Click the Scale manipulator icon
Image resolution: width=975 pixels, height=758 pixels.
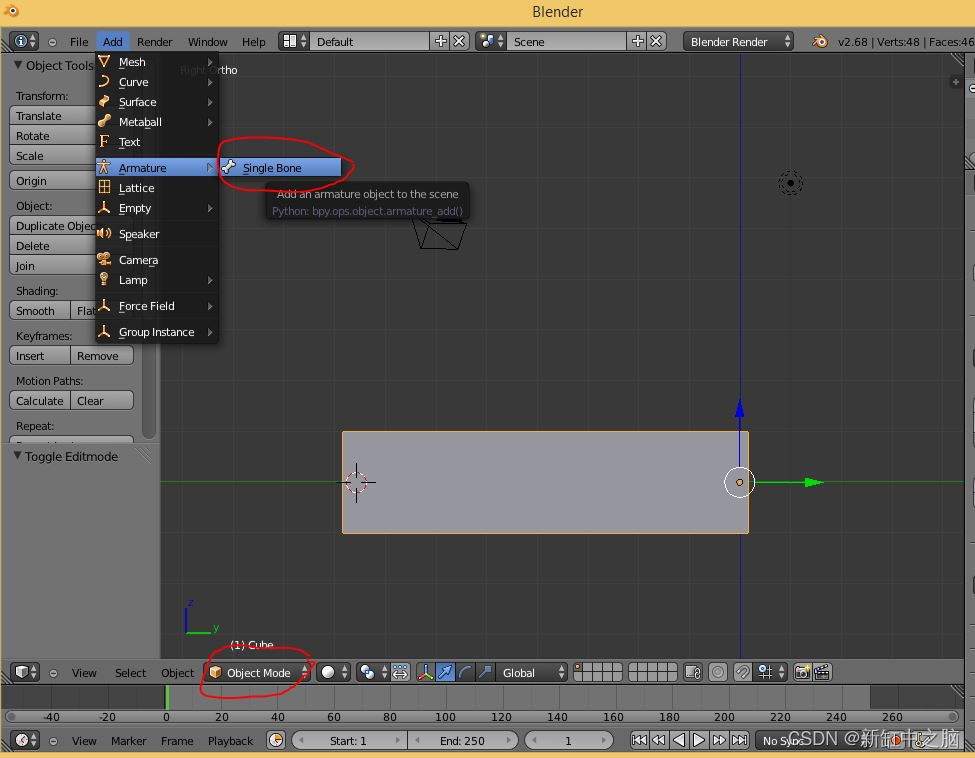coord(485,672)
